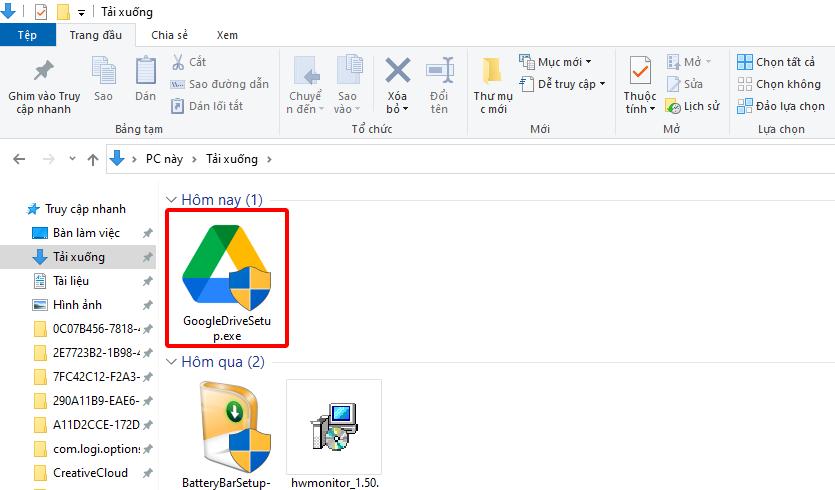Open the Customize Quick Access Toolbar dropdown
This screenshot has height=490, width=835.
point(81,12)
